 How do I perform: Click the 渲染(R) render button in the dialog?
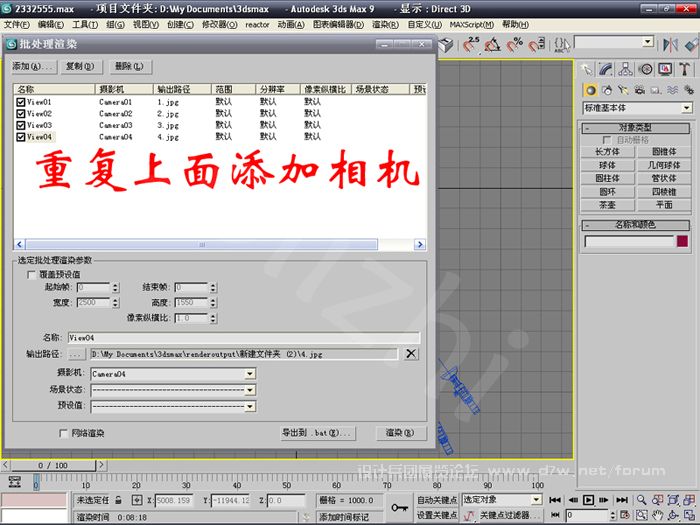click(x=400, y=433)
